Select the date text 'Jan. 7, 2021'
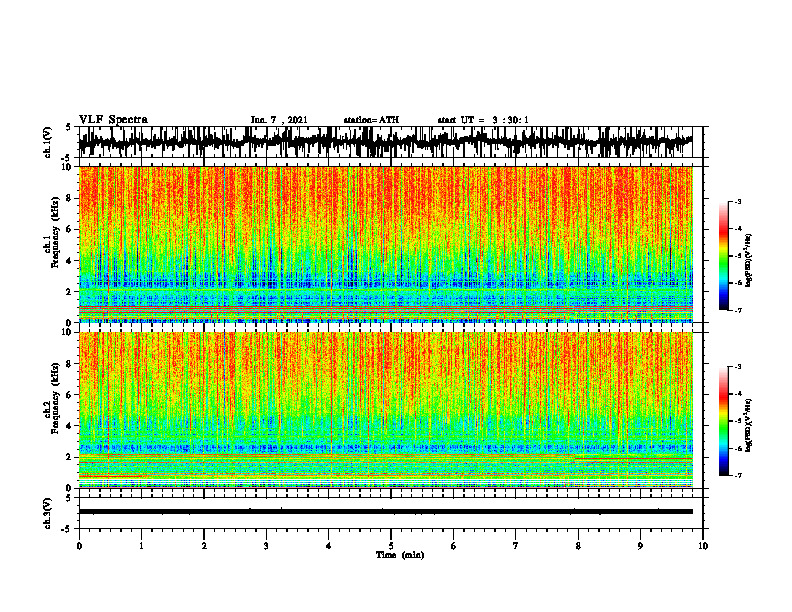The height and width of the screenshot is (612, 792). (279, 120)
